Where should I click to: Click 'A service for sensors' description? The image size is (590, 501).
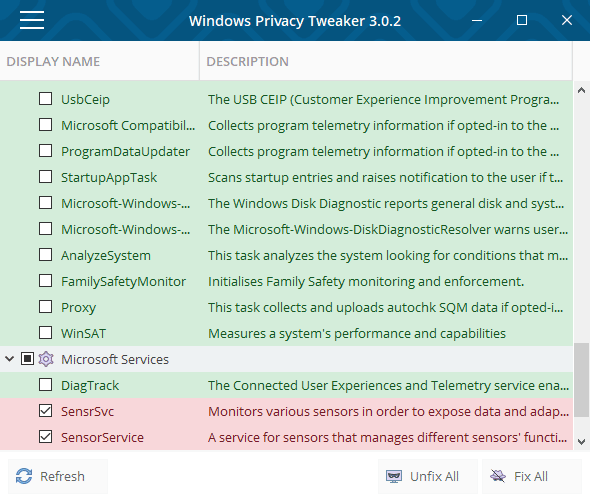click(x=388, y=437)
